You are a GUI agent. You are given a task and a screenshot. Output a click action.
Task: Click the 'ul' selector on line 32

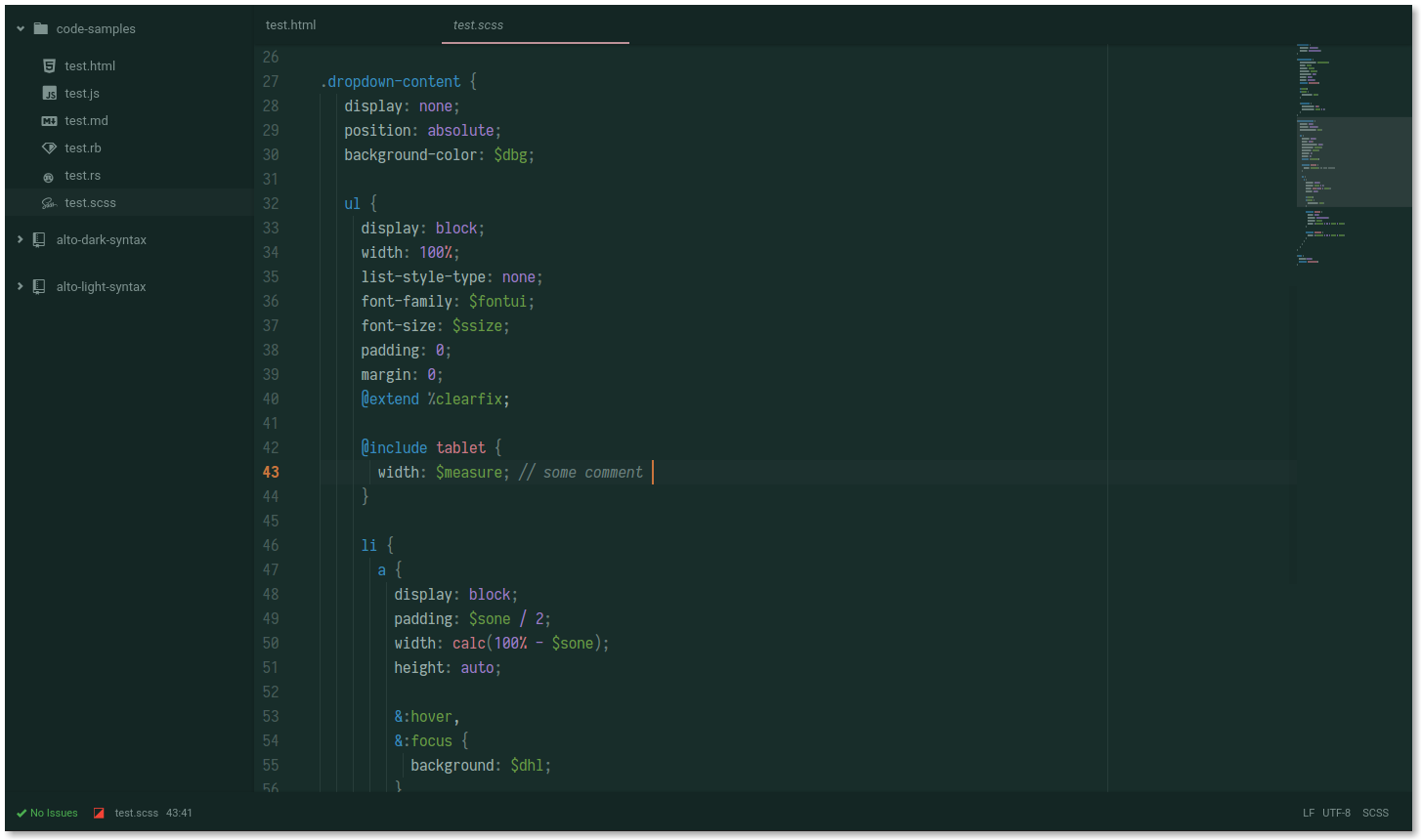tap(352, 203)
